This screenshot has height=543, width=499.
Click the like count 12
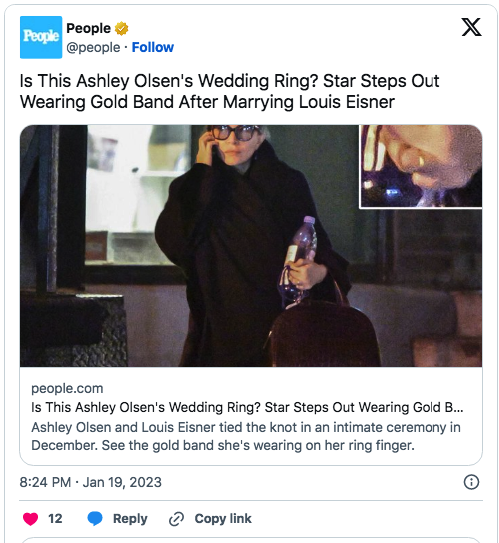55,518
